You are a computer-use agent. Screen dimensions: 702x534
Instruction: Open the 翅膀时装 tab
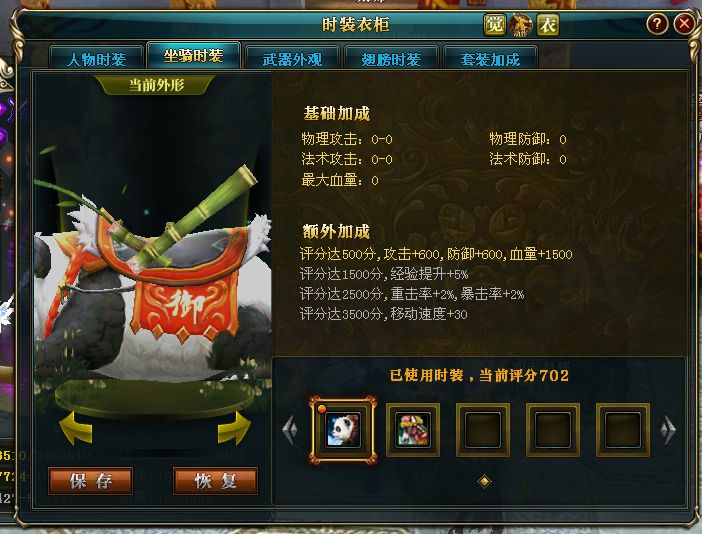coord(391,58)
